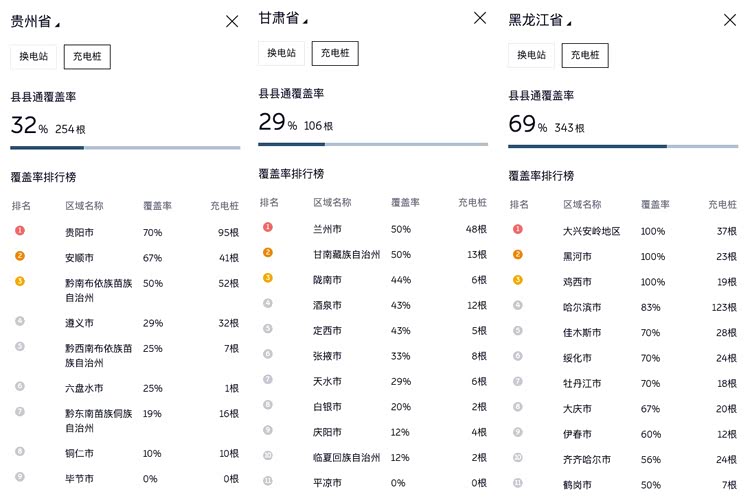Screen dimensions: 750x498
Task: Select 充电桩 toggle in 甘肃省 panel
Action: pos(334,54)
